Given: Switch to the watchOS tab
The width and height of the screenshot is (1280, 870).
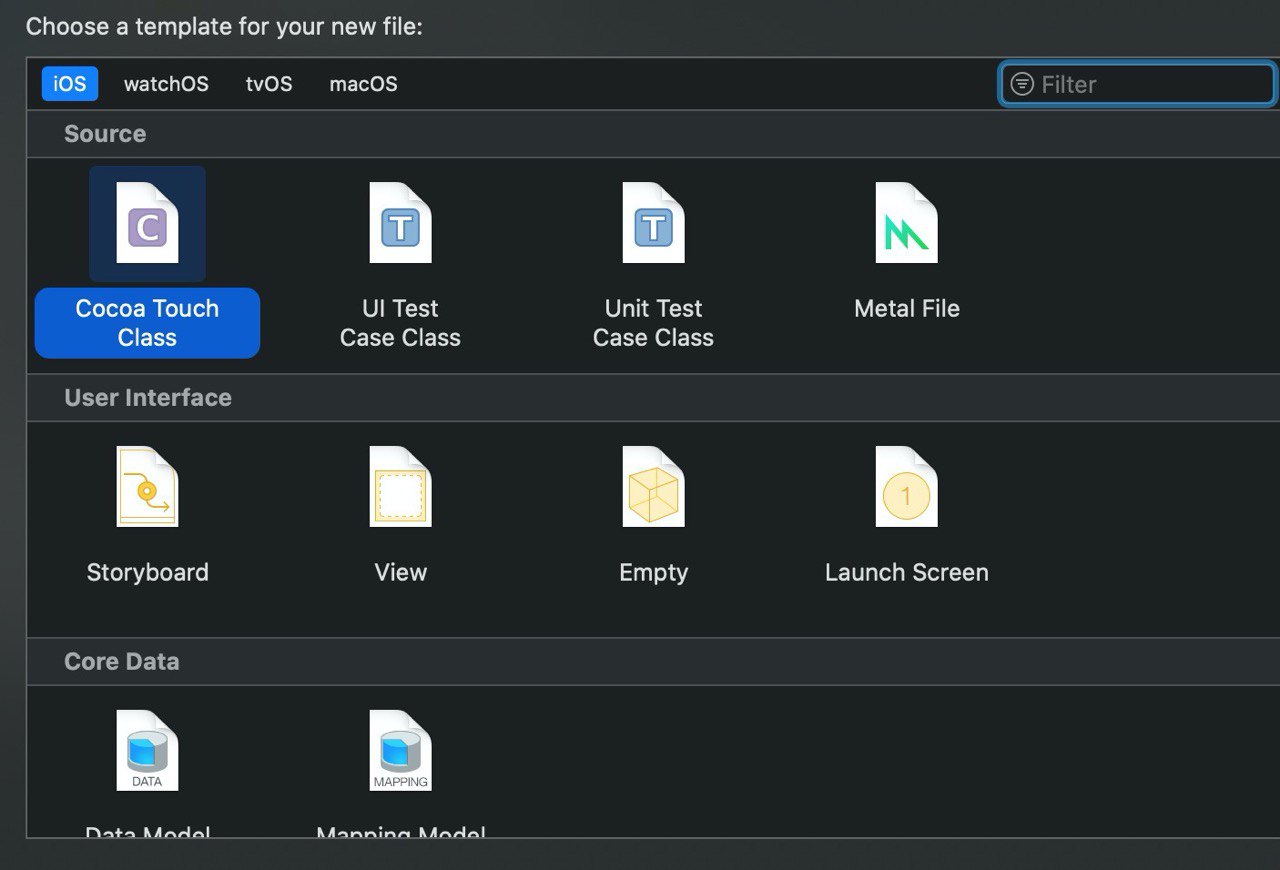Looking at the screenshot, I should coord(166,84).
